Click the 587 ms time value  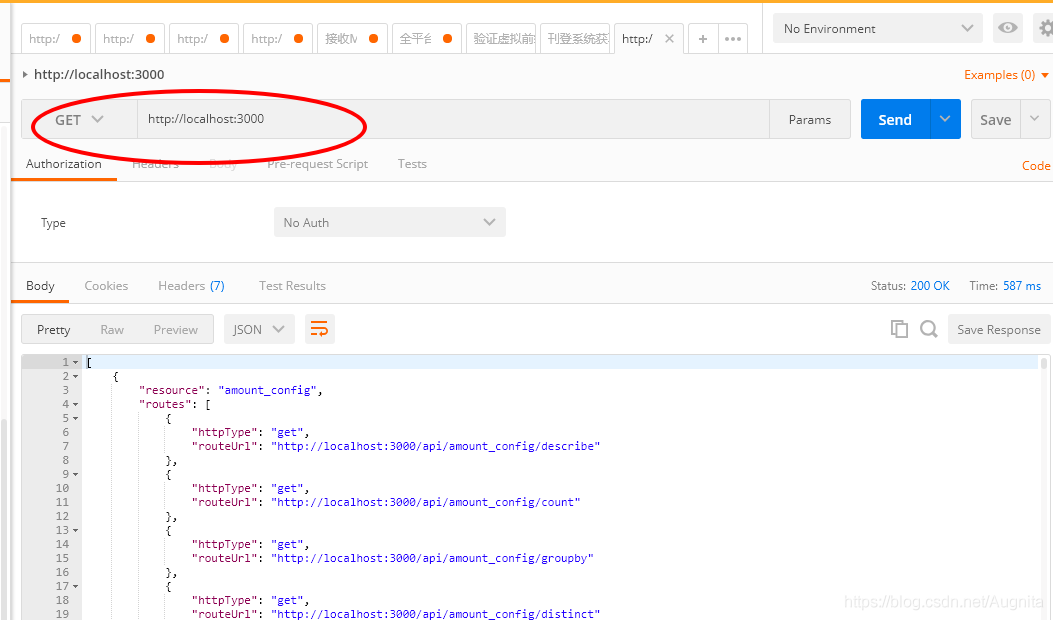tap(1022, 285)
